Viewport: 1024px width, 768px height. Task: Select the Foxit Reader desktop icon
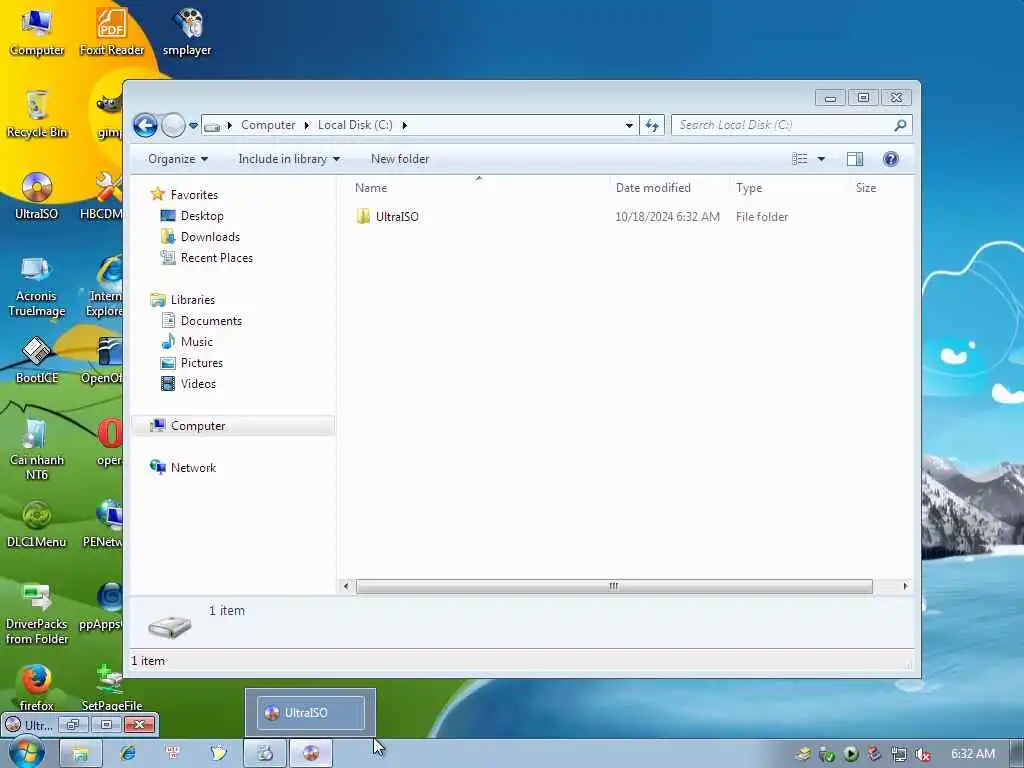[112, 32]
